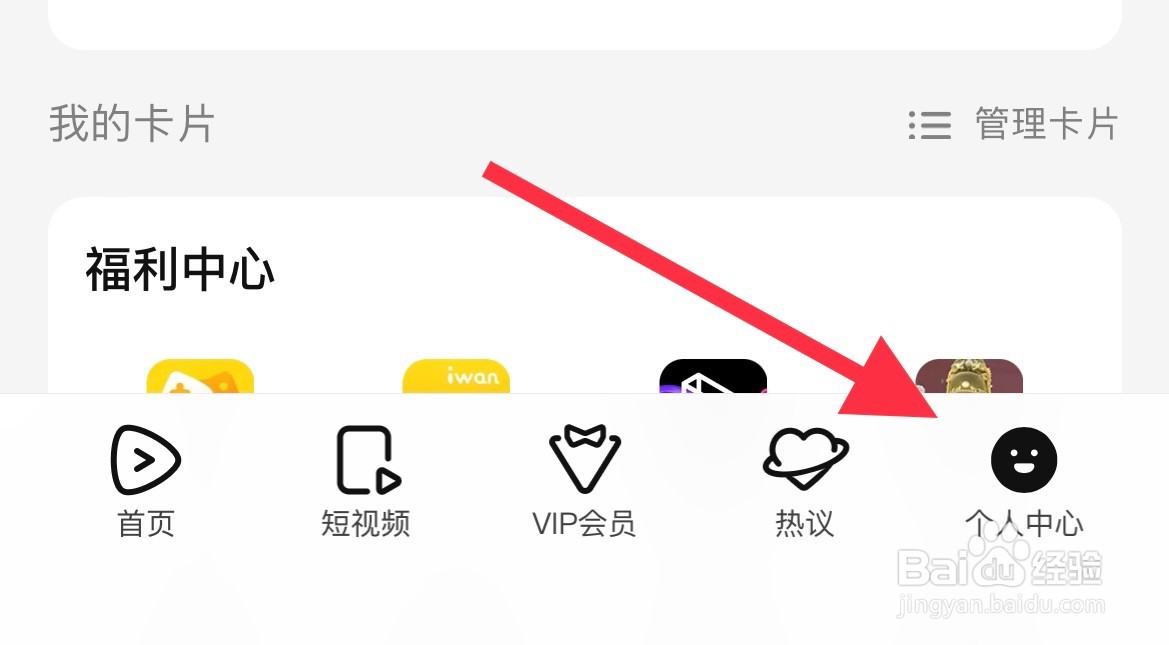The image size is (1169, 645).
Task: Open the VIP会员 suit icon
Action: pyautogui.click(x=584, y=459)
